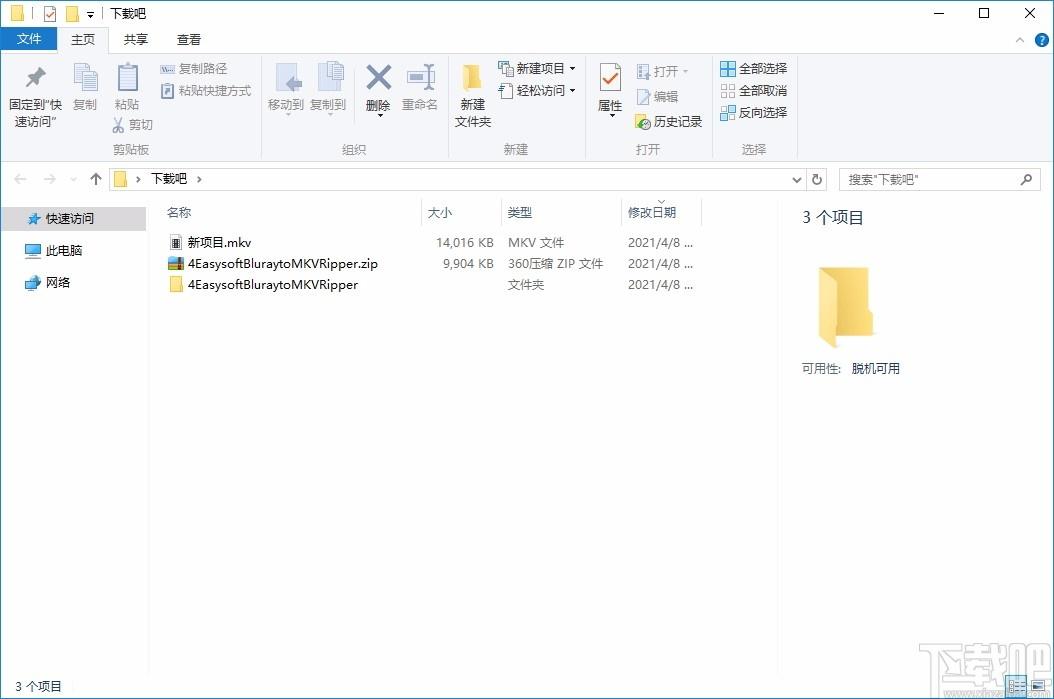
Task: Switch to large icons view layout icon
Action: [1039, 686]
